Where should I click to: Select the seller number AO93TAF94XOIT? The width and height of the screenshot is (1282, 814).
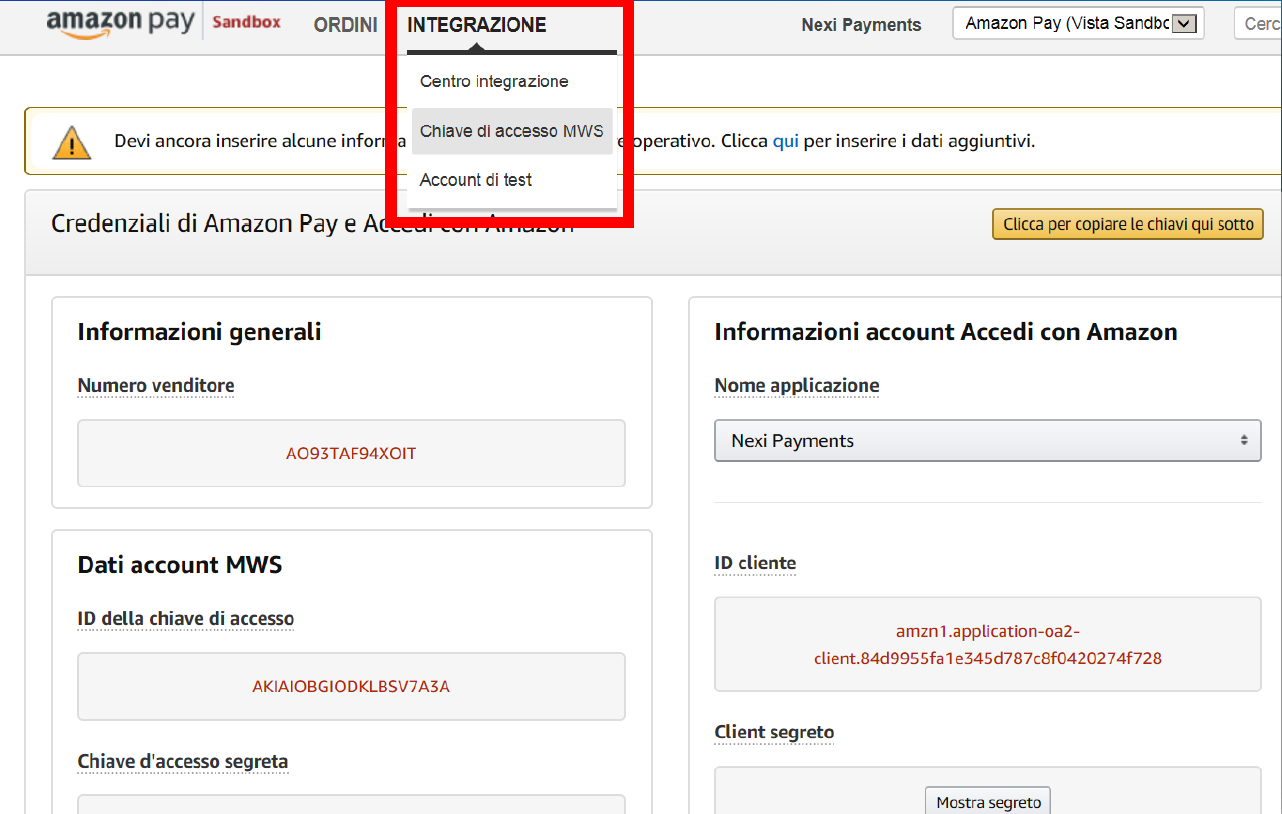point(351,453)
